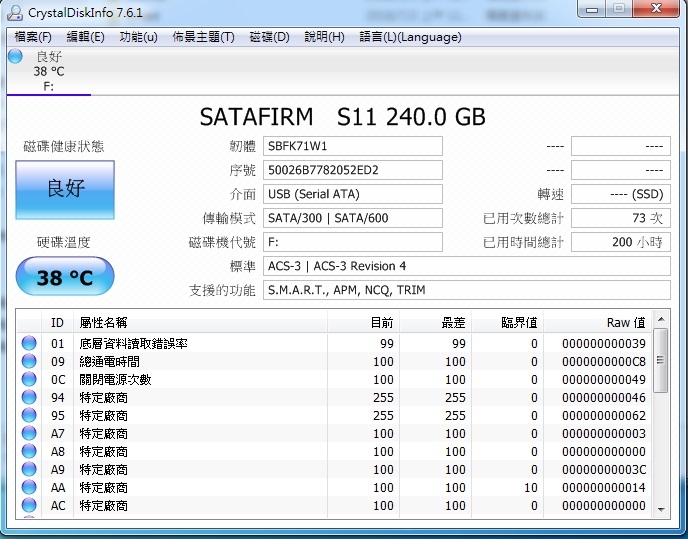This screenshot has height=539, width=688.
Task: Minimize the CrystalDiskInfo window
Action: (x=591, y=9)
